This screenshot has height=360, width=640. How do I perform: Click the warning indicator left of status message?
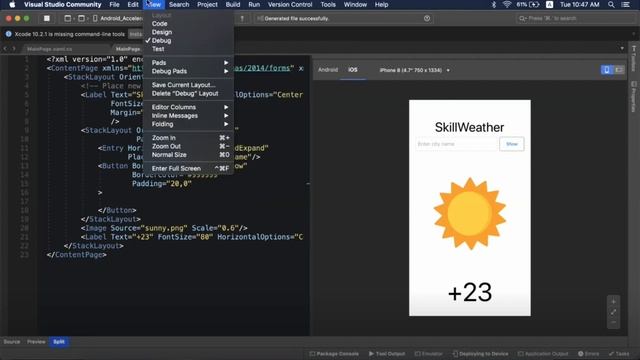pyautogui.click(x=242, y=18)
